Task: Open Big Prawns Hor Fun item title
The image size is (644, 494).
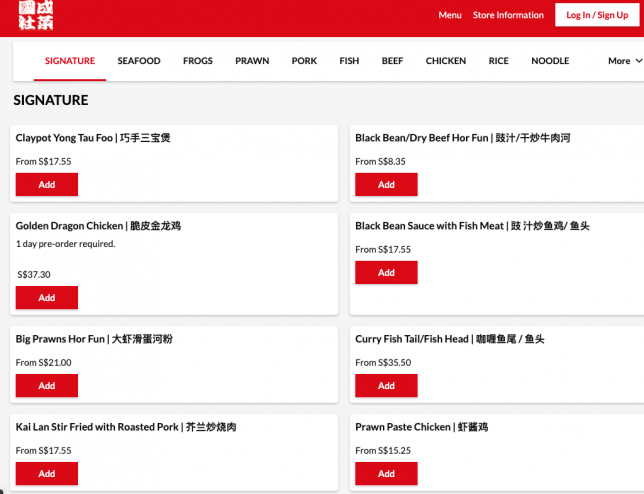Action: 94,339
